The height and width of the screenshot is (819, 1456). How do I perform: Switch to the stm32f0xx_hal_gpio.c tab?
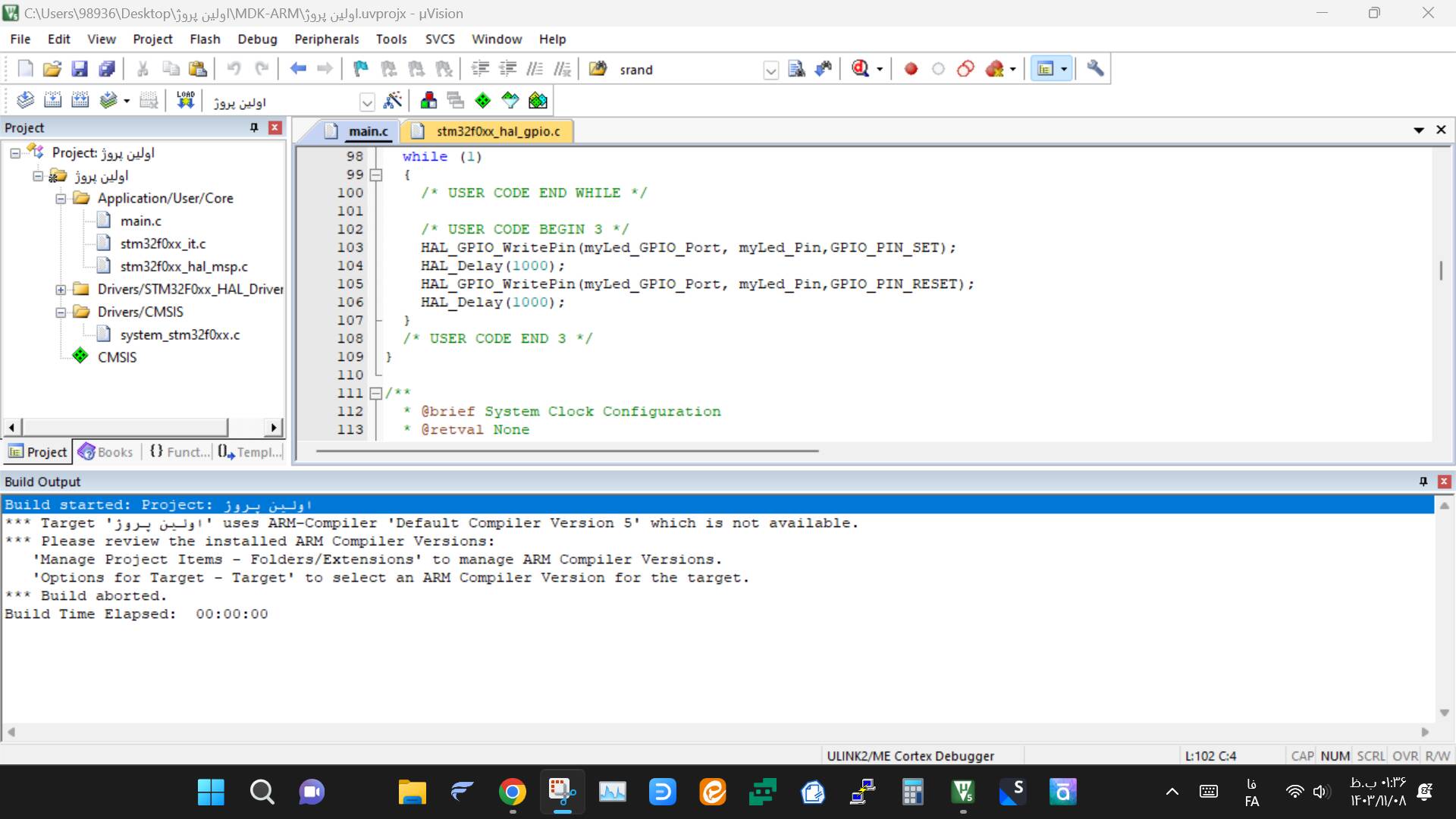coord(488,131)
